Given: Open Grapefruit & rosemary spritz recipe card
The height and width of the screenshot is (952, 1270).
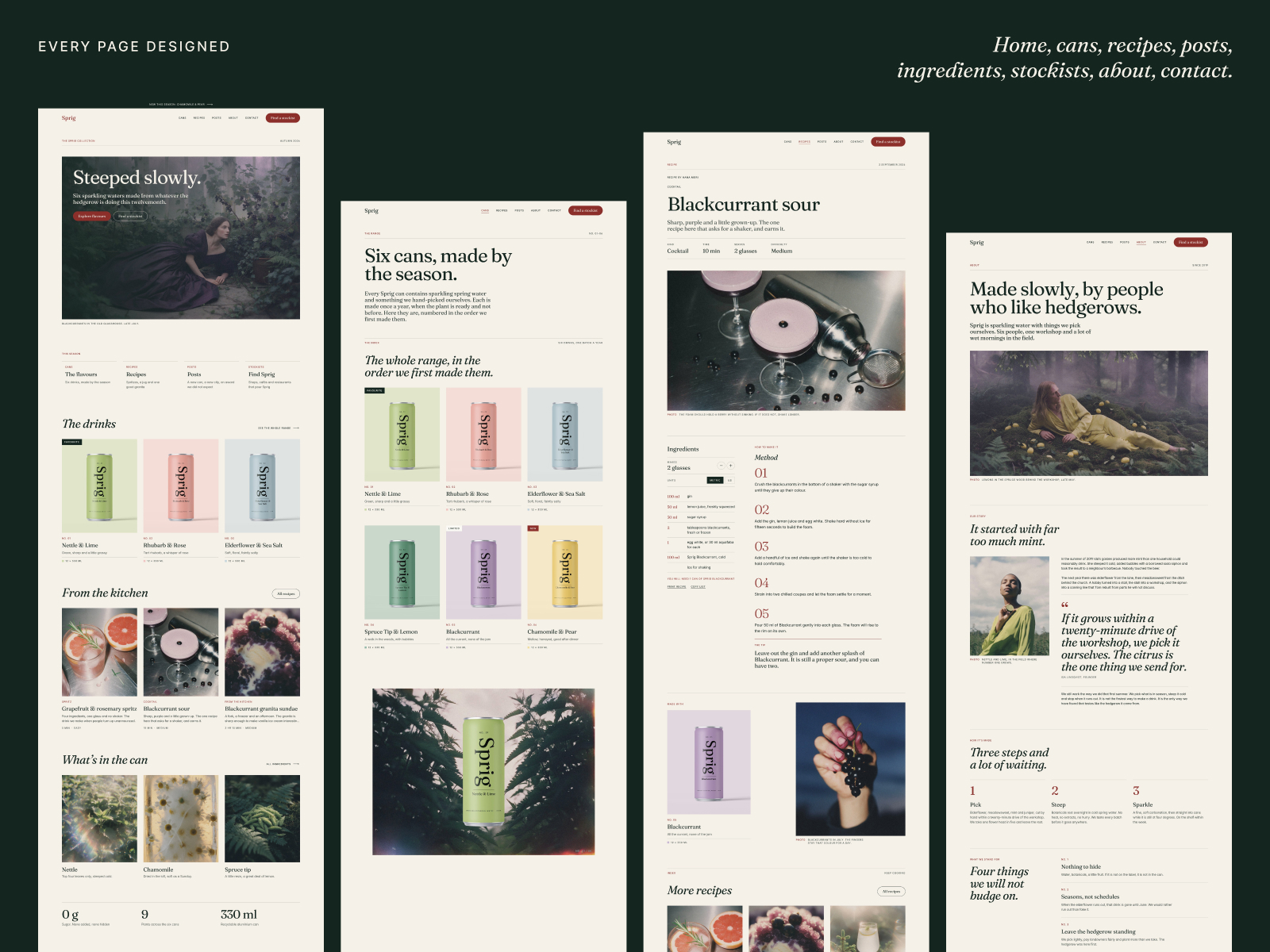Looking at the screenshot, I should pos(99,669).
